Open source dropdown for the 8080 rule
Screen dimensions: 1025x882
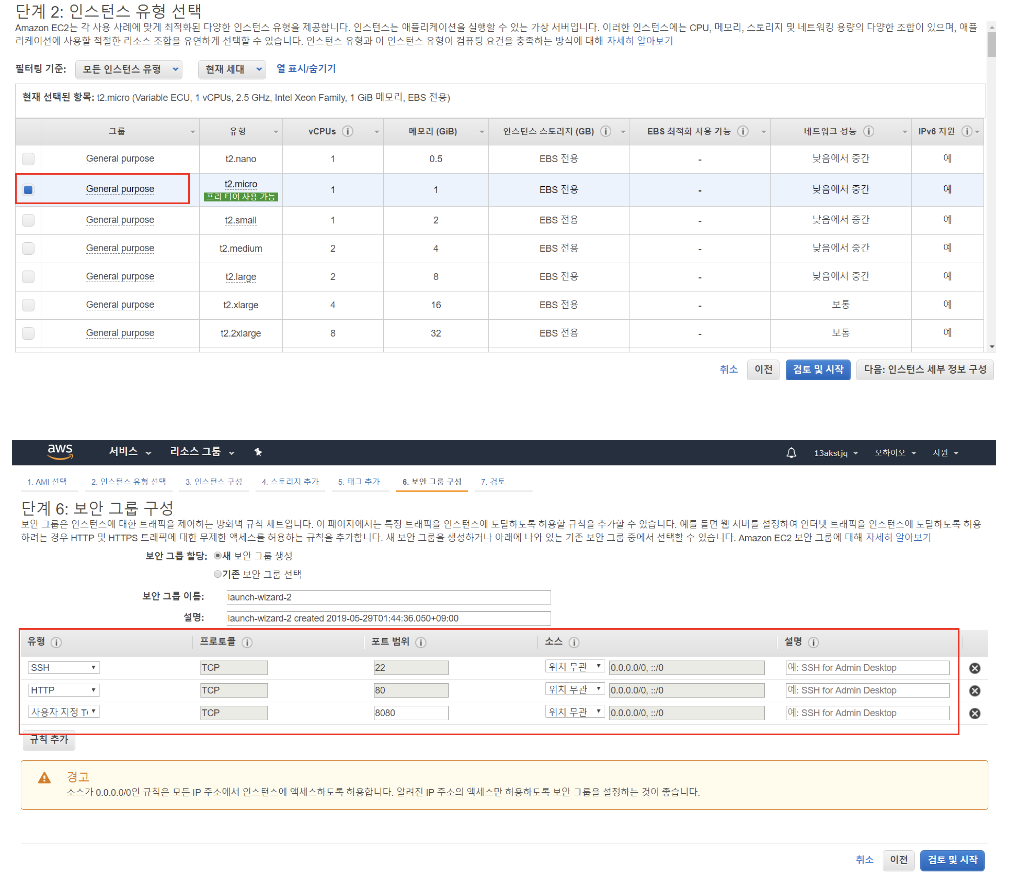[x=575, y=711]
